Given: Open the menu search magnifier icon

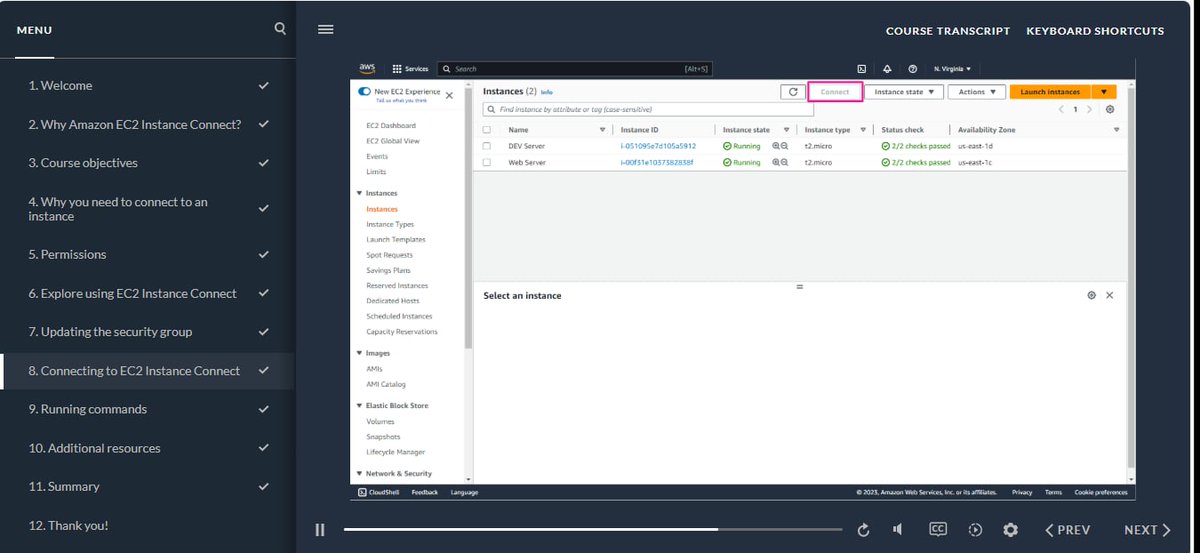Looking at the screenshot, I should pyautogui.click(x=280, y=29).
